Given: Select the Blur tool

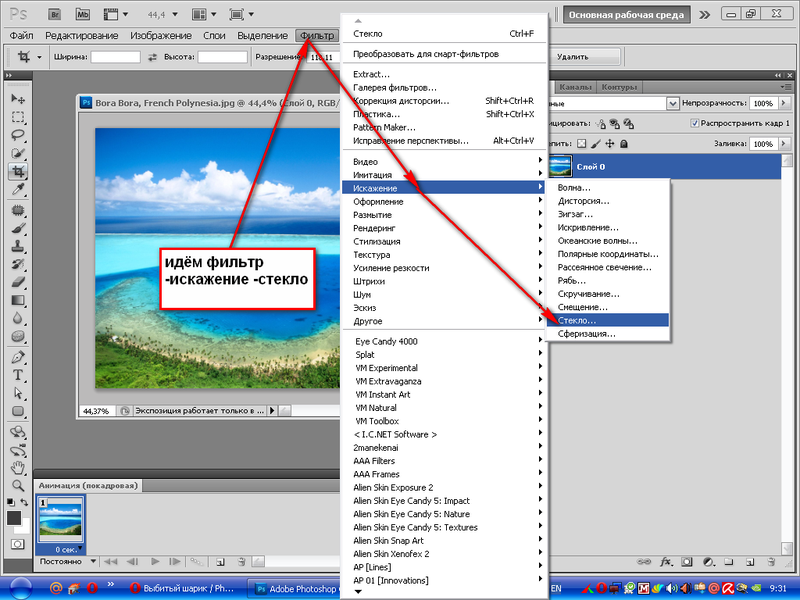Looking at the screenshot, I should click(x=18, y=318).
